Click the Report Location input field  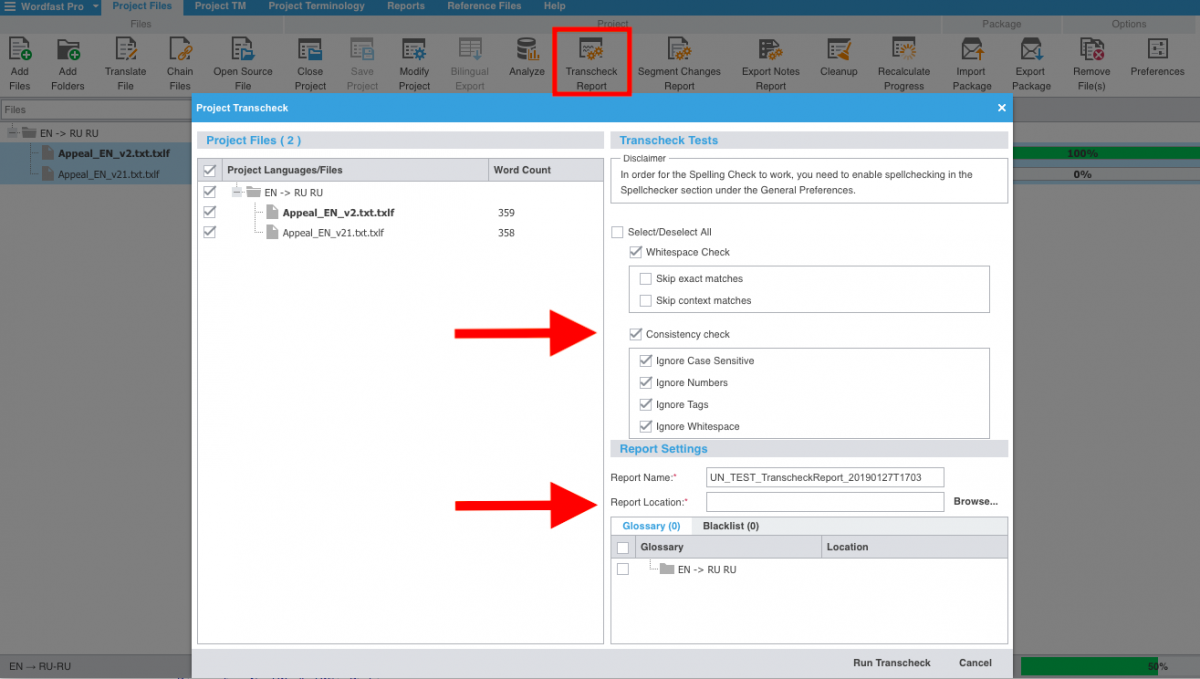824,502
